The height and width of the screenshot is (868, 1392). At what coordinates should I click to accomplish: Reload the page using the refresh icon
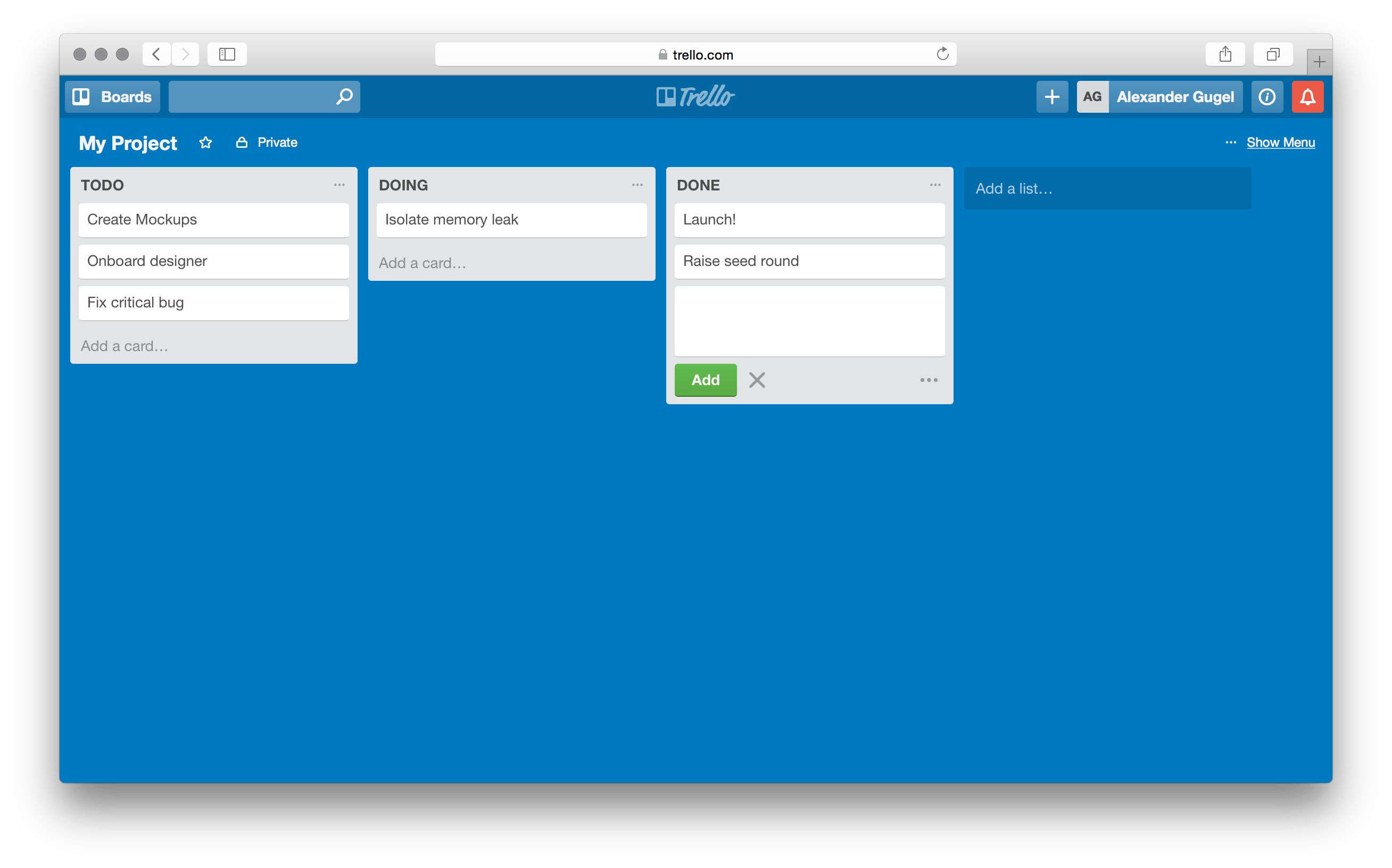pyautogui.click(x=942, y=53)
